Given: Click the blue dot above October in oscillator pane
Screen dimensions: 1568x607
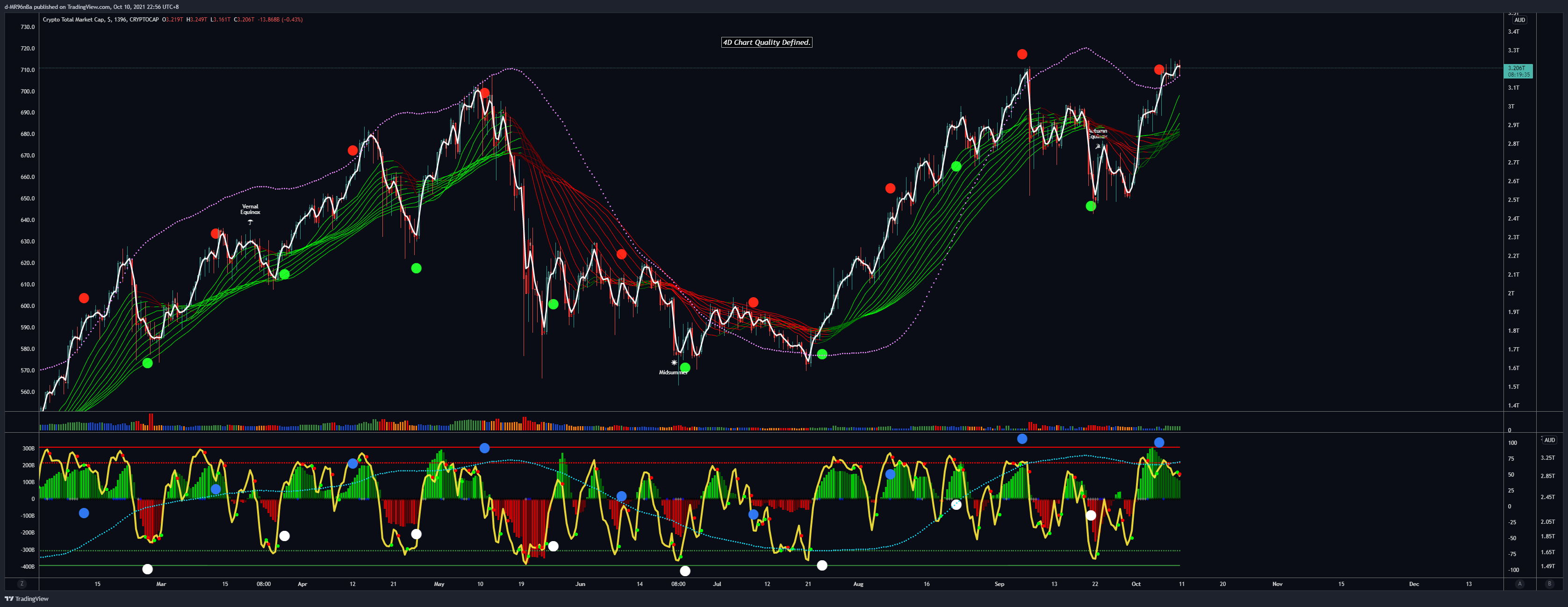Looking at the screenshot, I should pyautogui.click(x=1159, y=442).
